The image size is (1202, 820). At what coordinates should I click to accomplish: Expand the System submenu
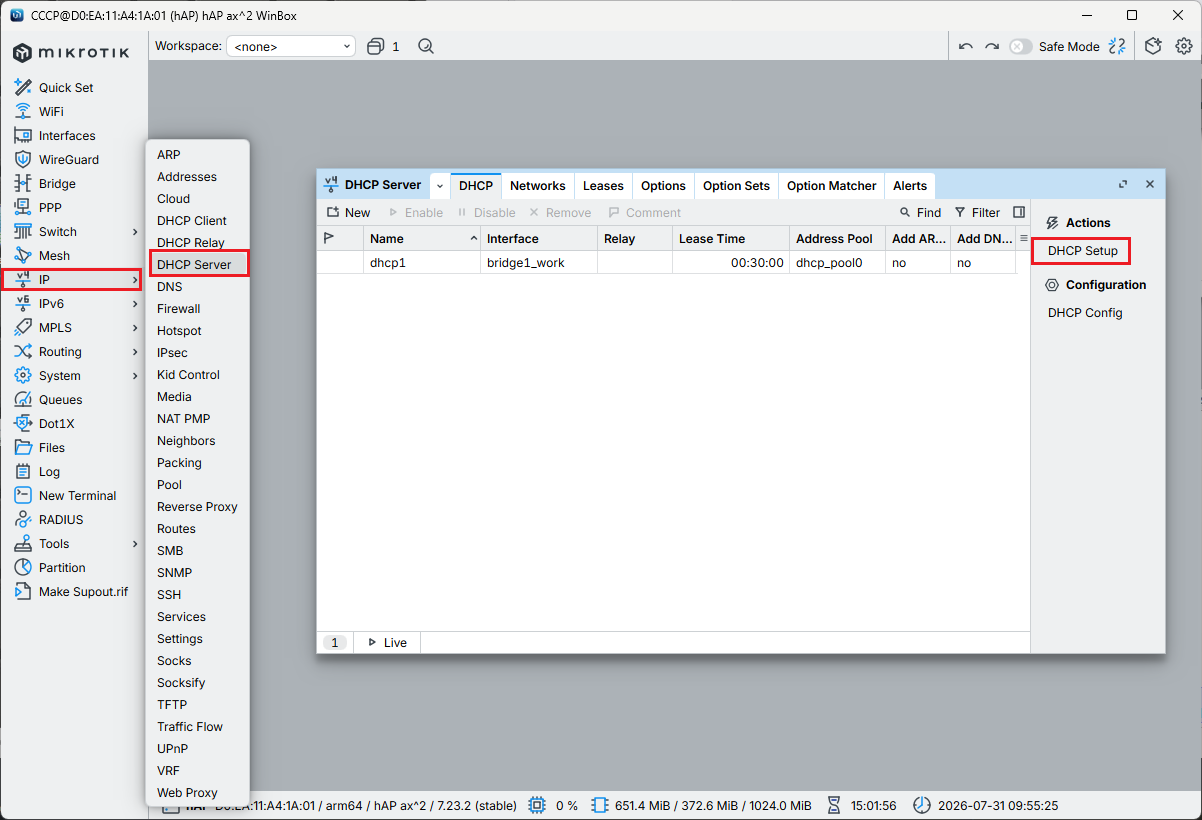[x=135, y=376]
